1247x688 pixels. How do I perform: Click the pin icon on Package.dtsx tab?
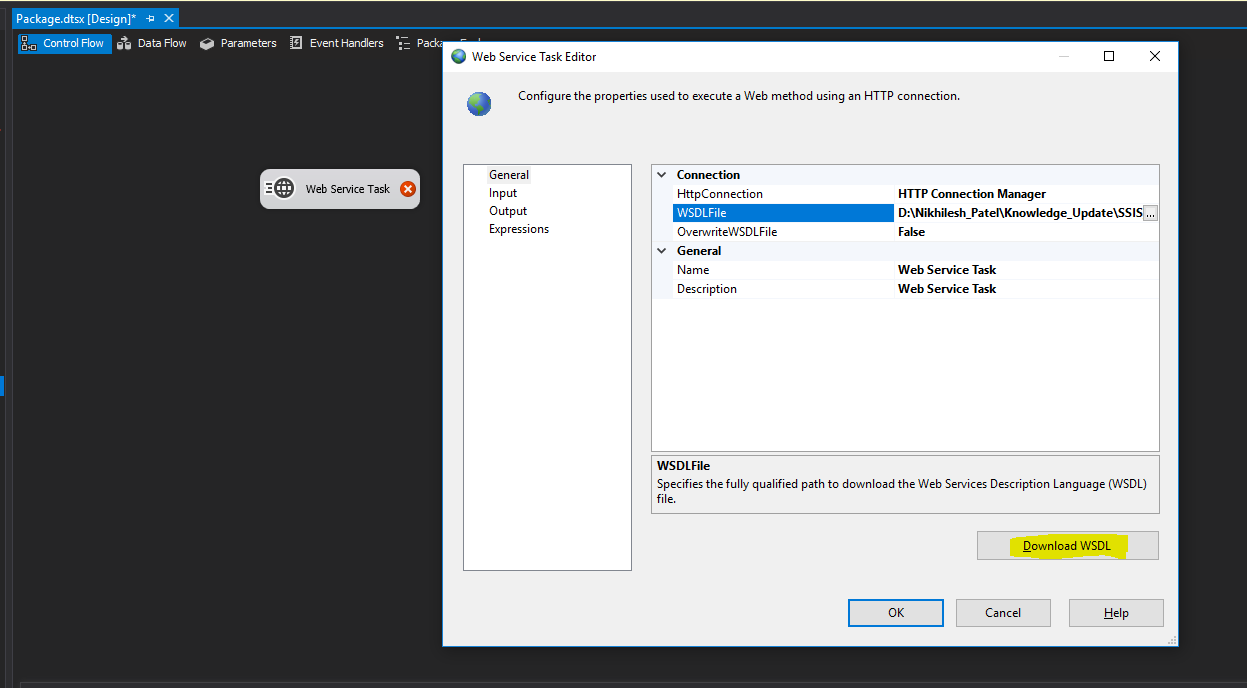click(150, 19)
